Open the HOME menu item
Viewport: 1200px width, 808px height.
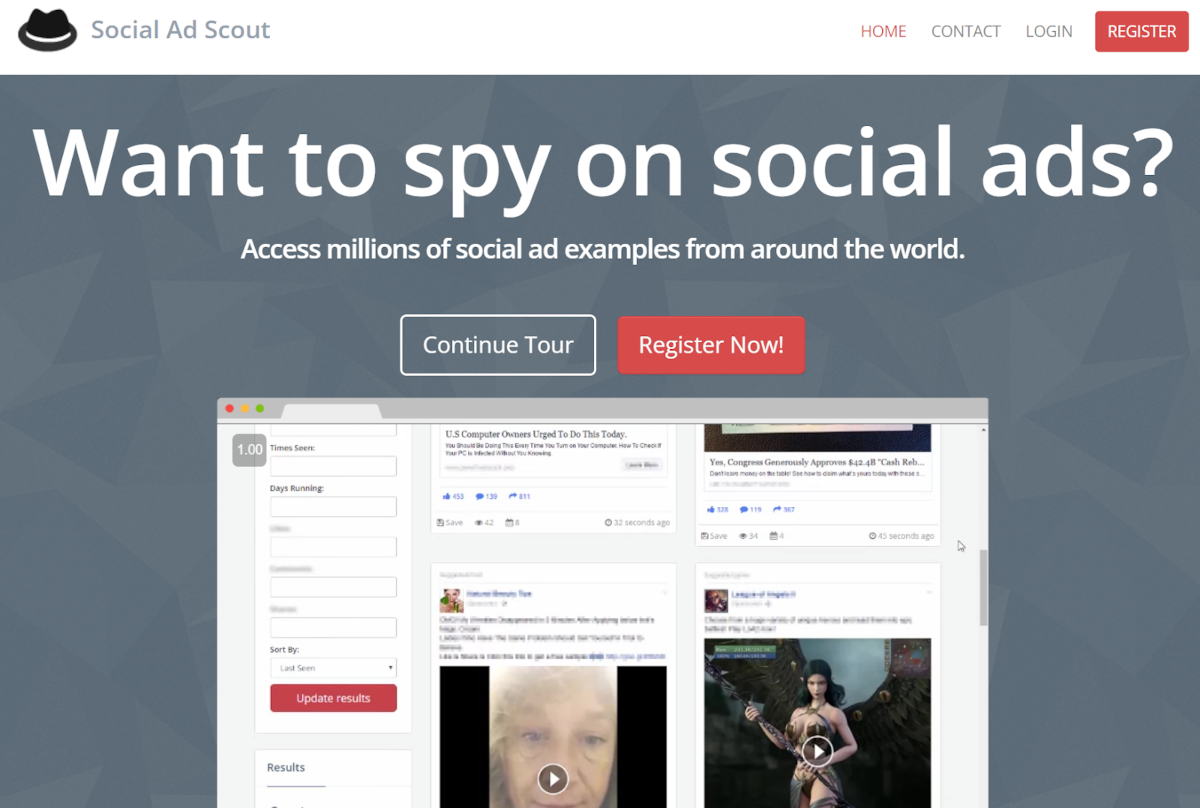click(x=883, y=31)
